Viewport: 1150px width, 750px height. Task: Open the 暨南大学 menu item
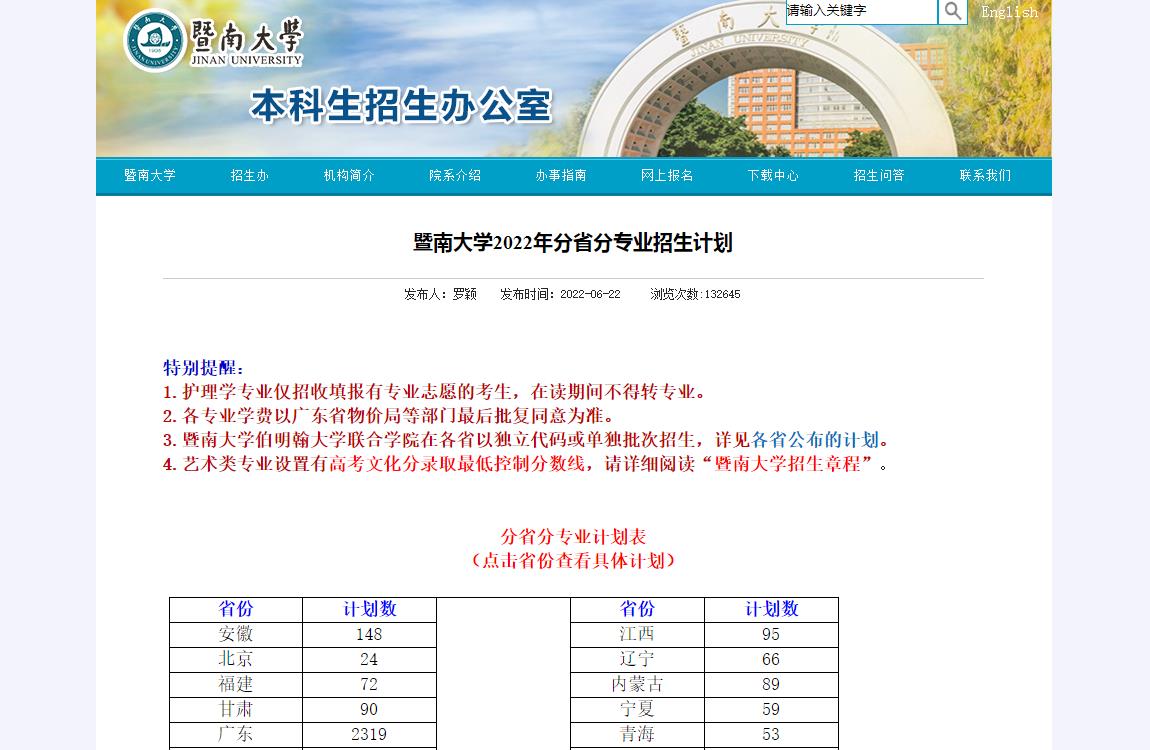(150, 175)
